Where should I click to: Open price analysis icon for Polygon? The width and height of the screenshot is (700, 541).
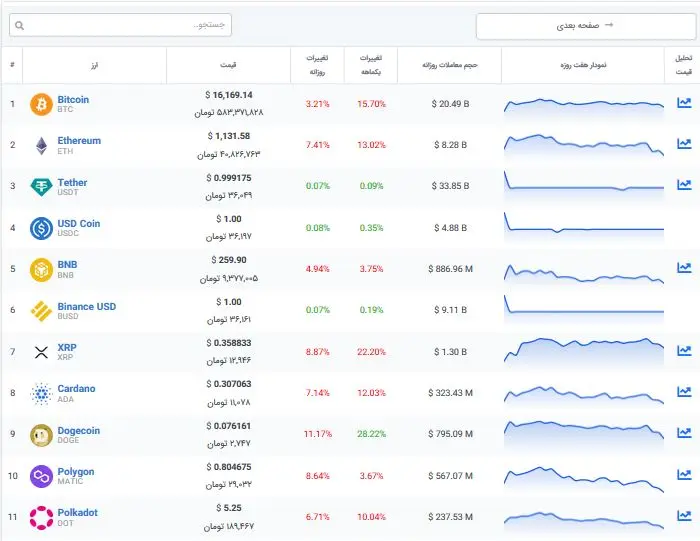pyautogui.click(x=684, y=474)
